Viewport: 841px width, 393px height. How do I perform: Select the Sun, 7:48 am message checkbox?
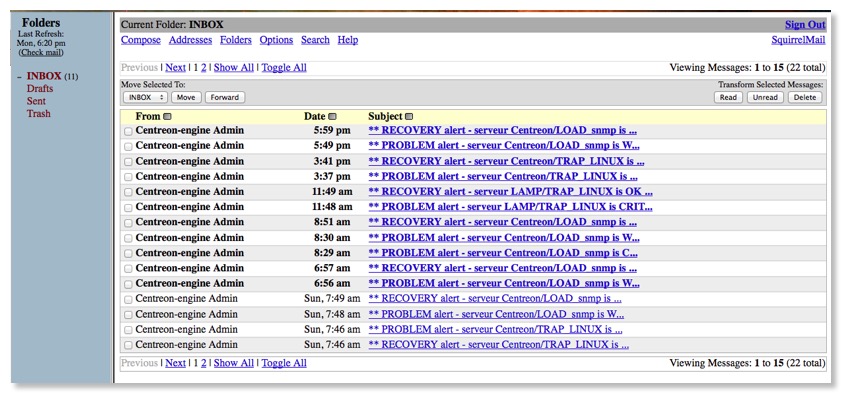pos(128,315)
